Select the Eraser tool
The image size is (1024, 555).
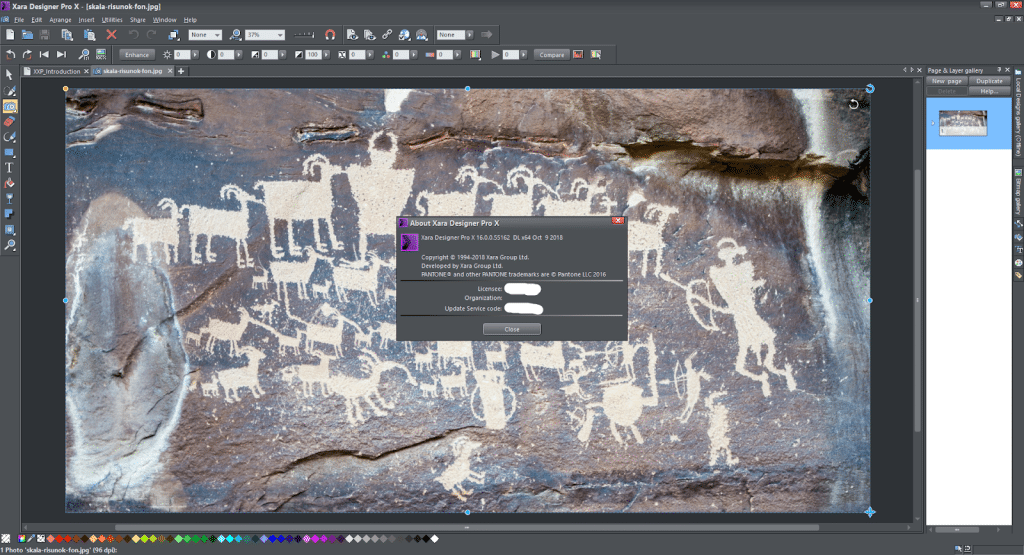coord(9,121)
